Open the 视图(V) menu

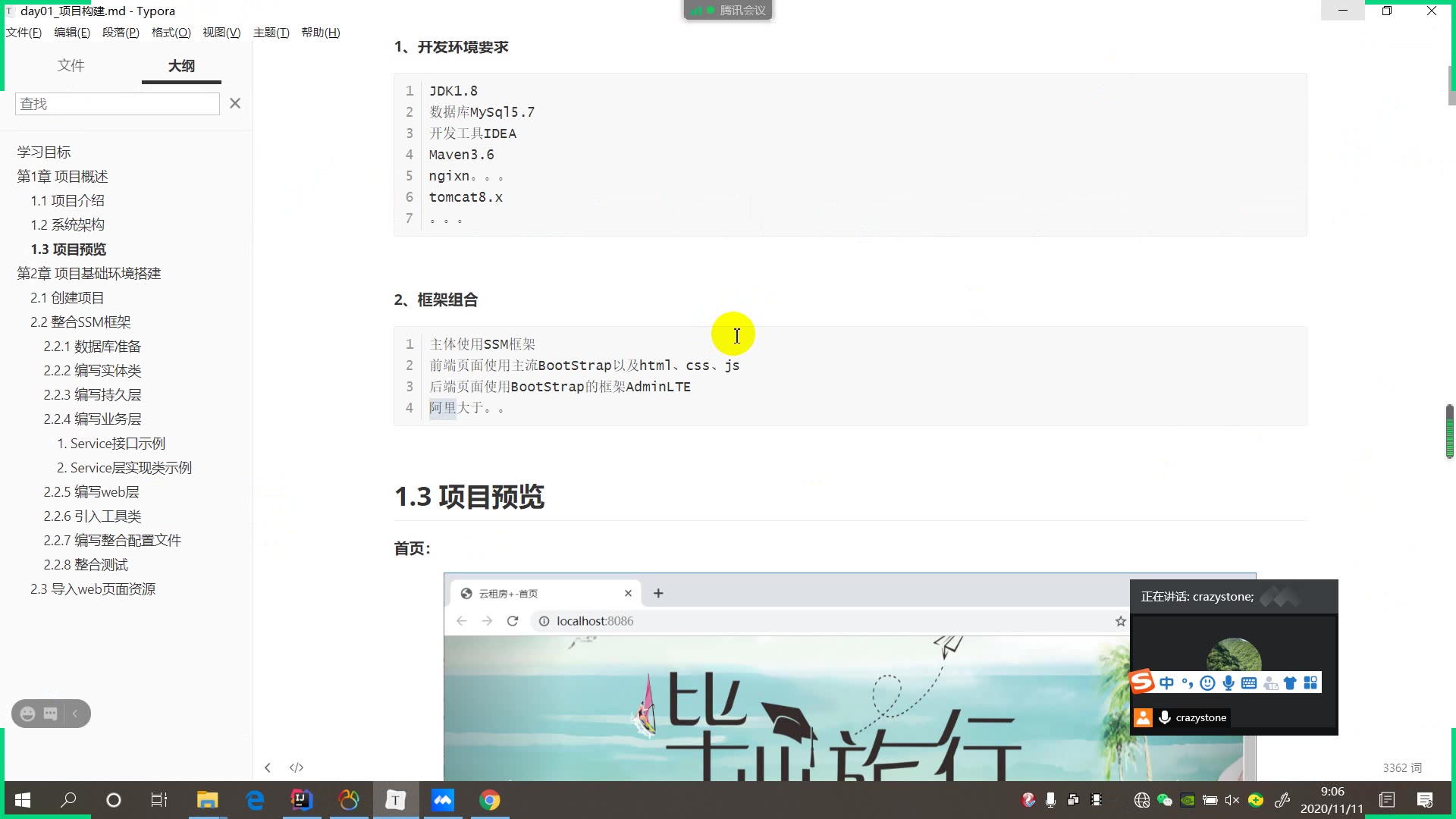[221, 33]
